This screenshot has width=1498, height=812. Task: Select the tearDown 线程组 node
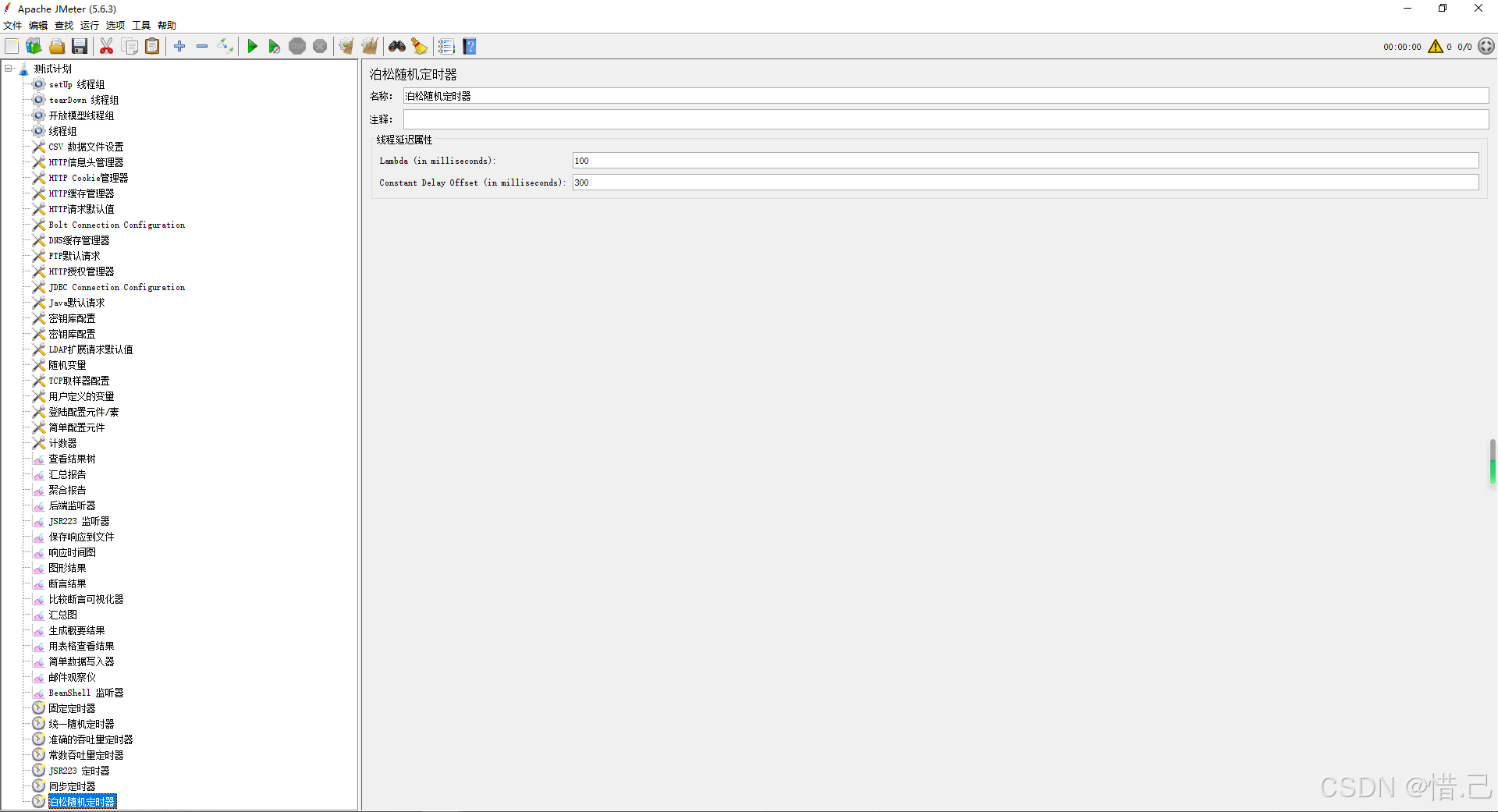[x=83, y=100]
